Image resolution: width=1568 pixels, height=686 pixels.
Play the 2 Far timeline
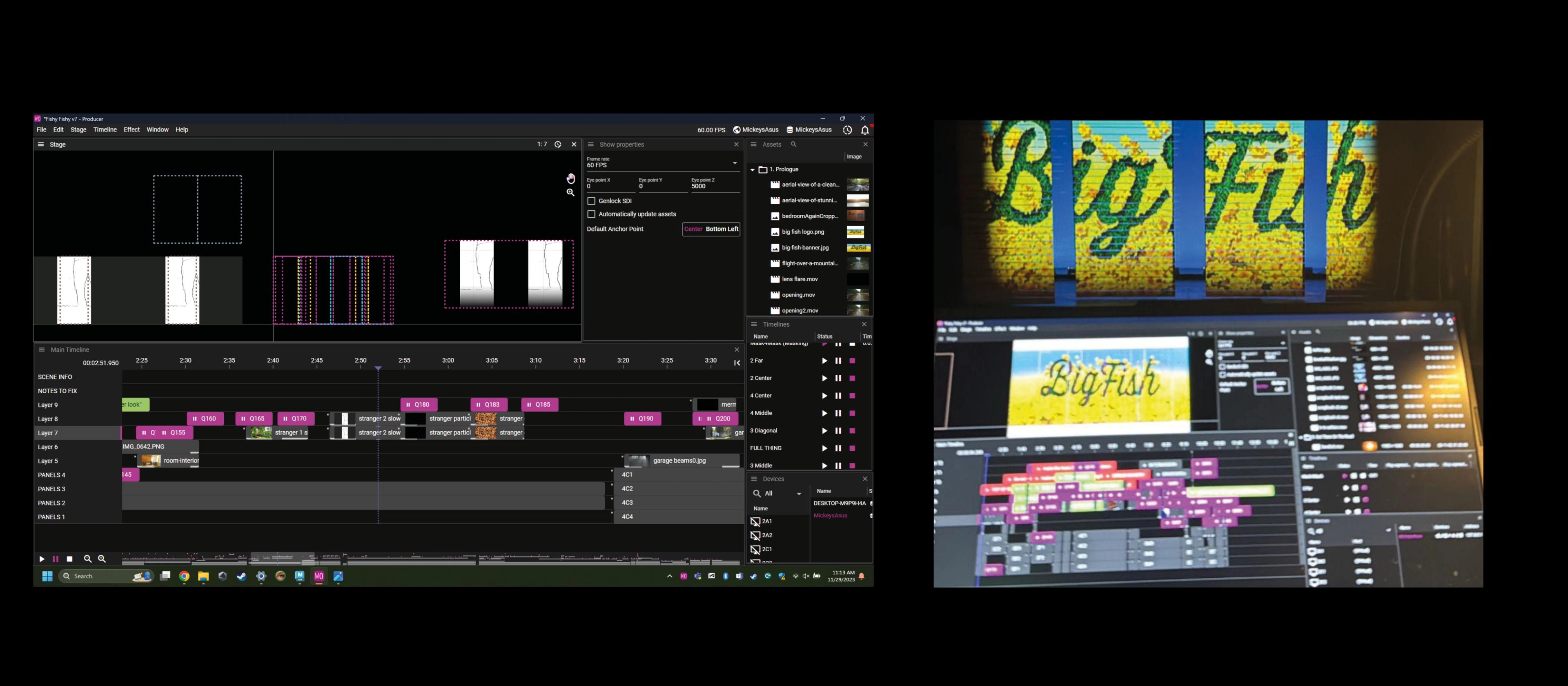click(824, 361)
